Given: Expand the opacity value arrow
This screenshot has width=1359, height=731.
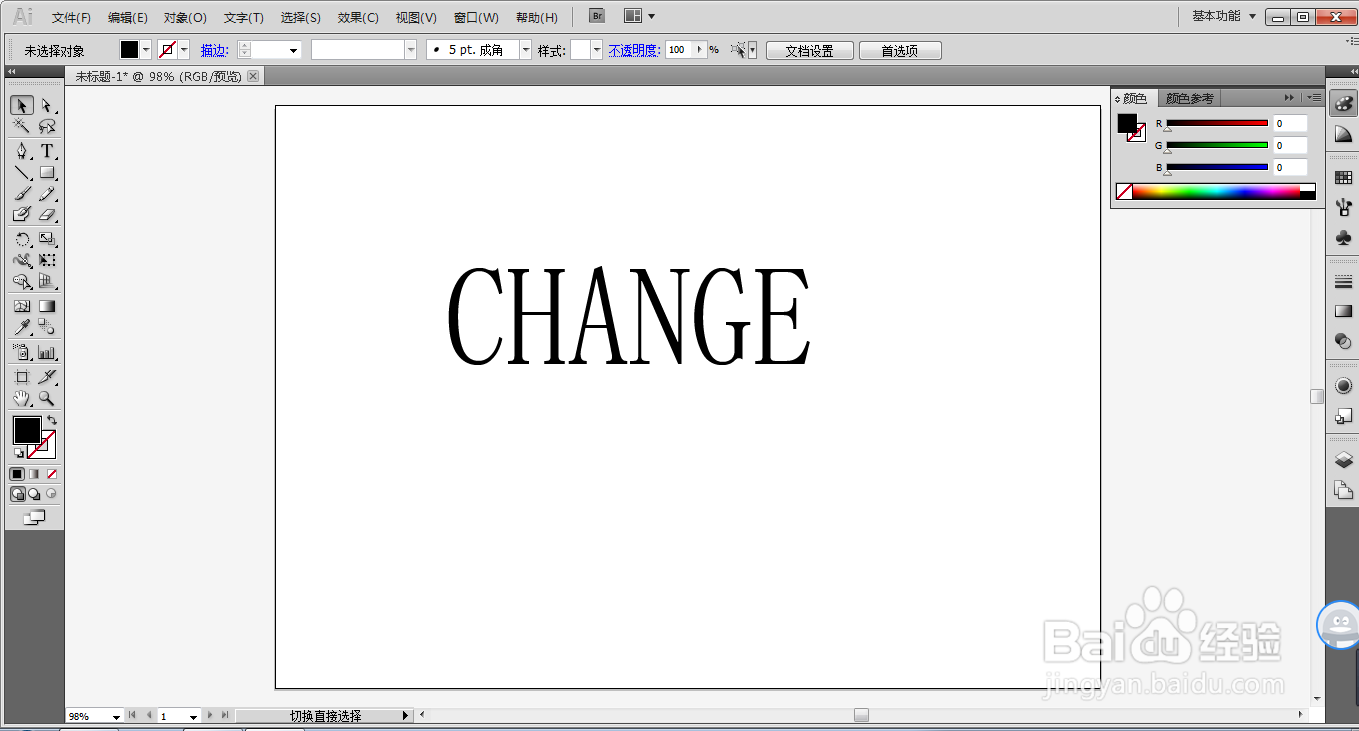Looking at the screenshot, I should (700, 50).
